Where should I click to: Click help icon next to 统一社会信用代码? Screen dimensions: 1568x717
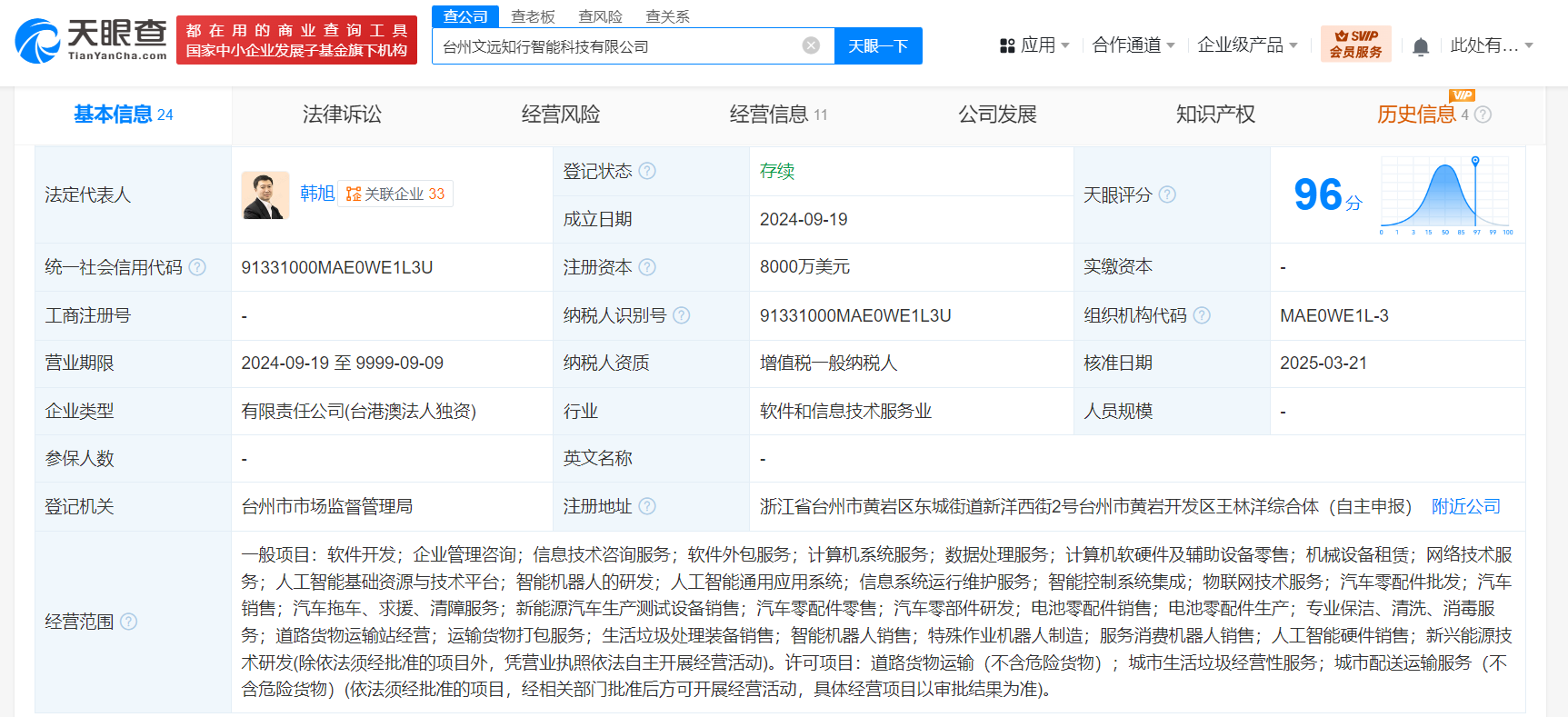[197, 267]
